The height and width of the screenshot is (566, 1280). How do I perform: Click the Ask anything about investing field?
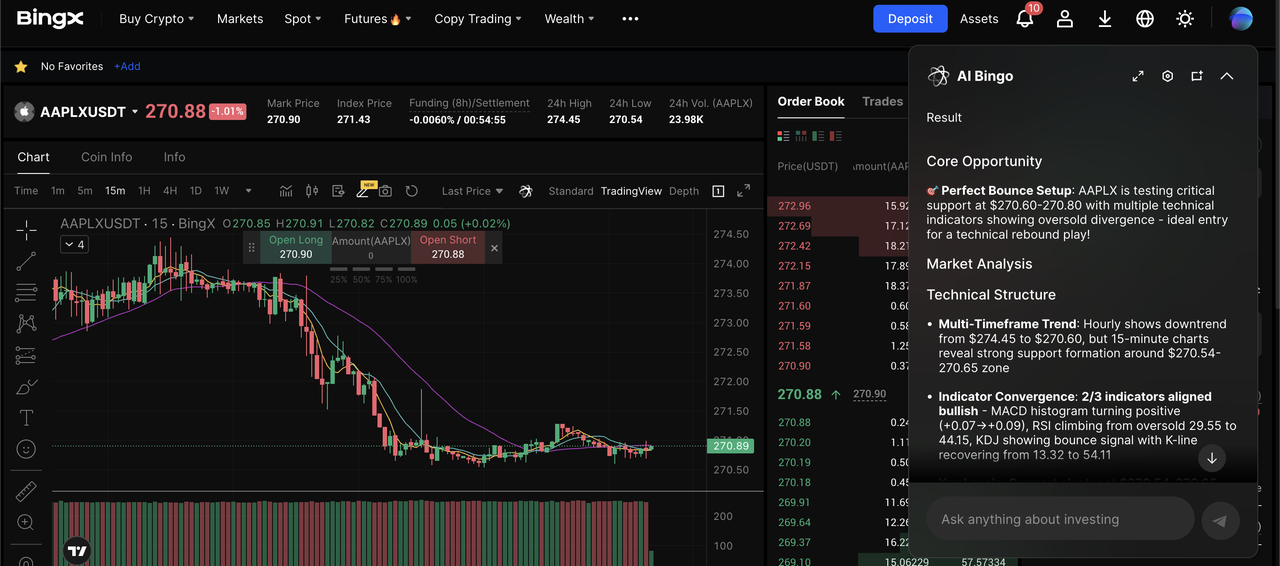pos(1060,519)
